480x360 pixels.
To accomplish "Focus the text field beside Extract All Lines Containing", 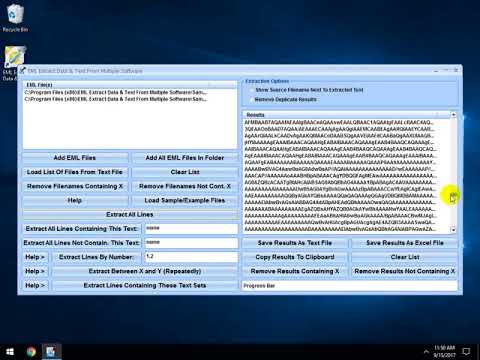I will coord(191,229).
